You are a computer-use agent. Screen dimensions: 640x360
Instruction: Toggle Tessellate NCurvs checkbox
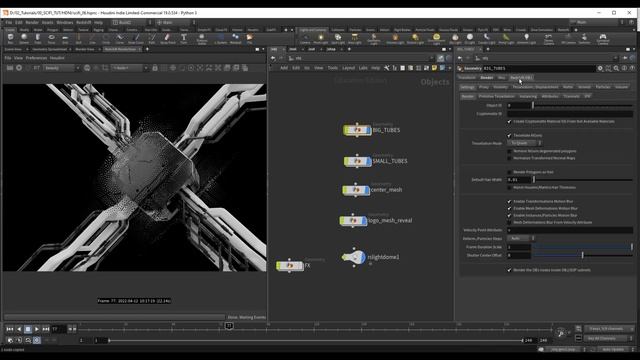(509, 136)
